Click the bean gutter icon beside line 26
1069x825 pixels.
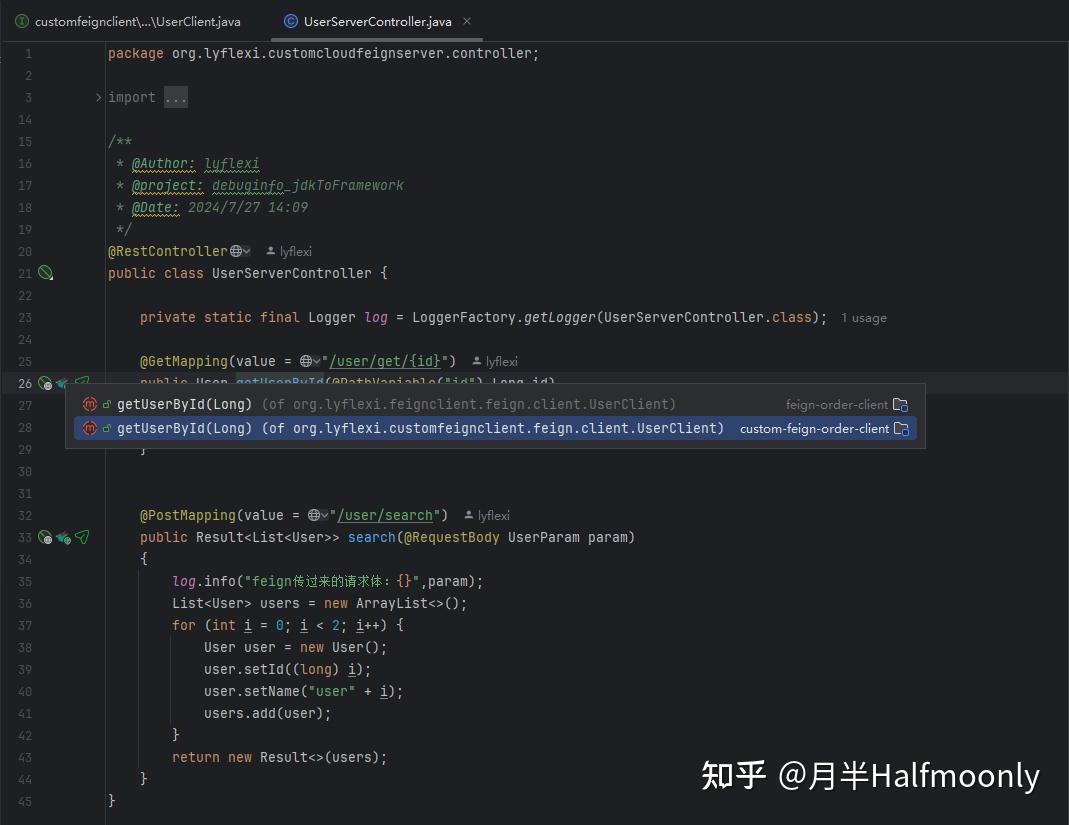(44, 383)
